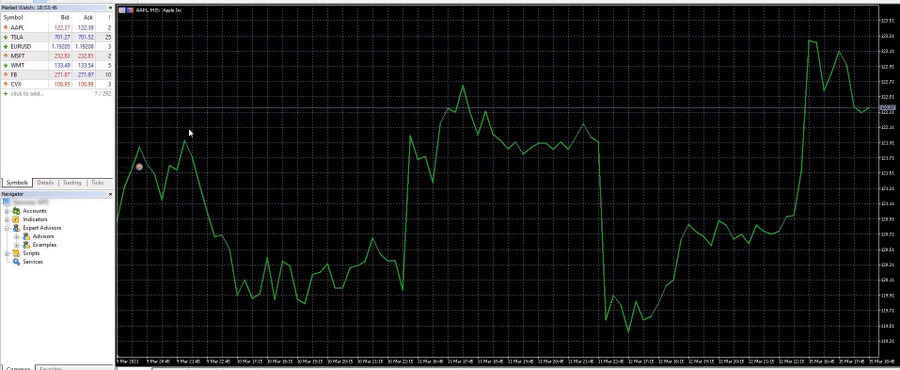Viewport: 900px width, 370px height.
Task: Click the AAPL up-arrow direction icon
Action: [x=6, y=27]
